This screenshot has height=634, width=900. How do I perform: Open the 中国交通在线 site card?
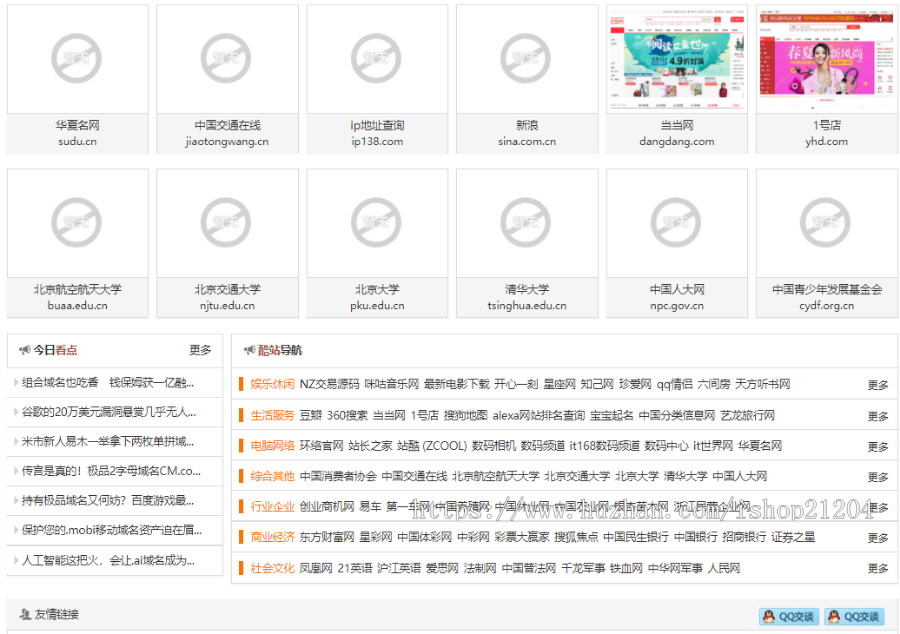click(x=227, y=79)
